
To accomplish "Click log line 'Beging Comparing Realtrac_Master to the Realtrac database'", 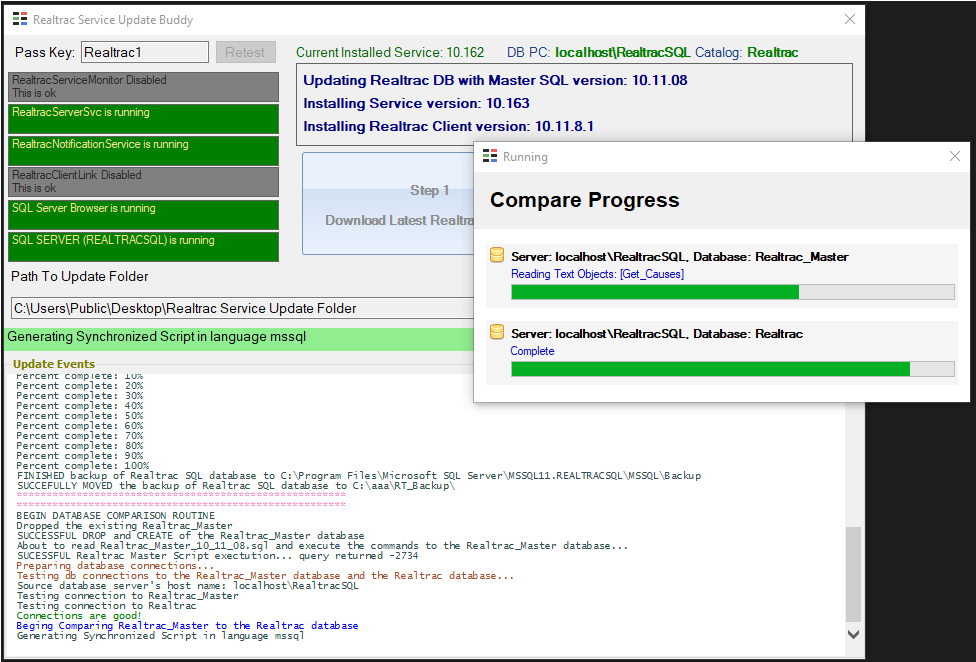I will pyautogui.click(x=187, y=625).
